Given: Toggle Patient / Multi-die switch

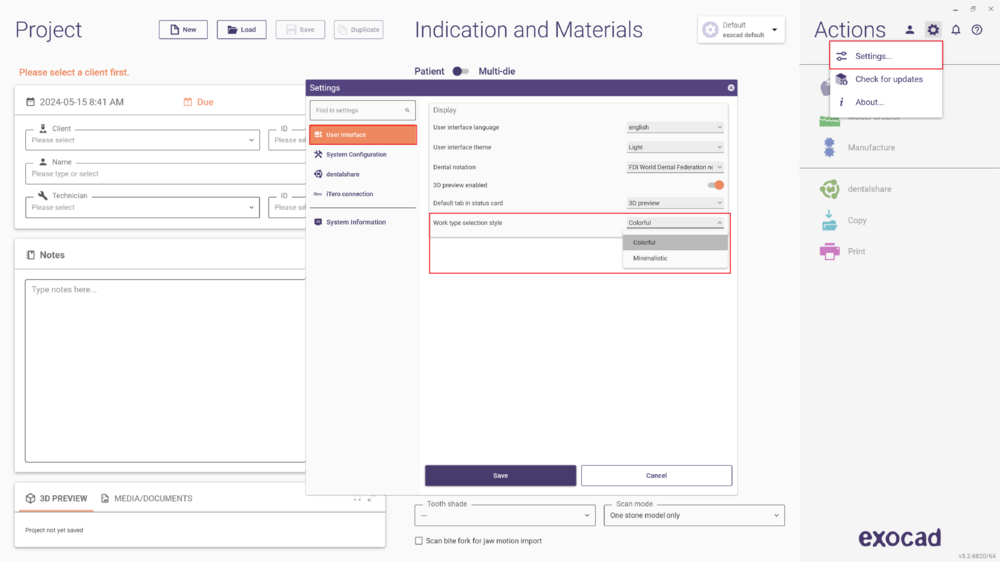Looking at the screenshot, I should click(460, 71).
